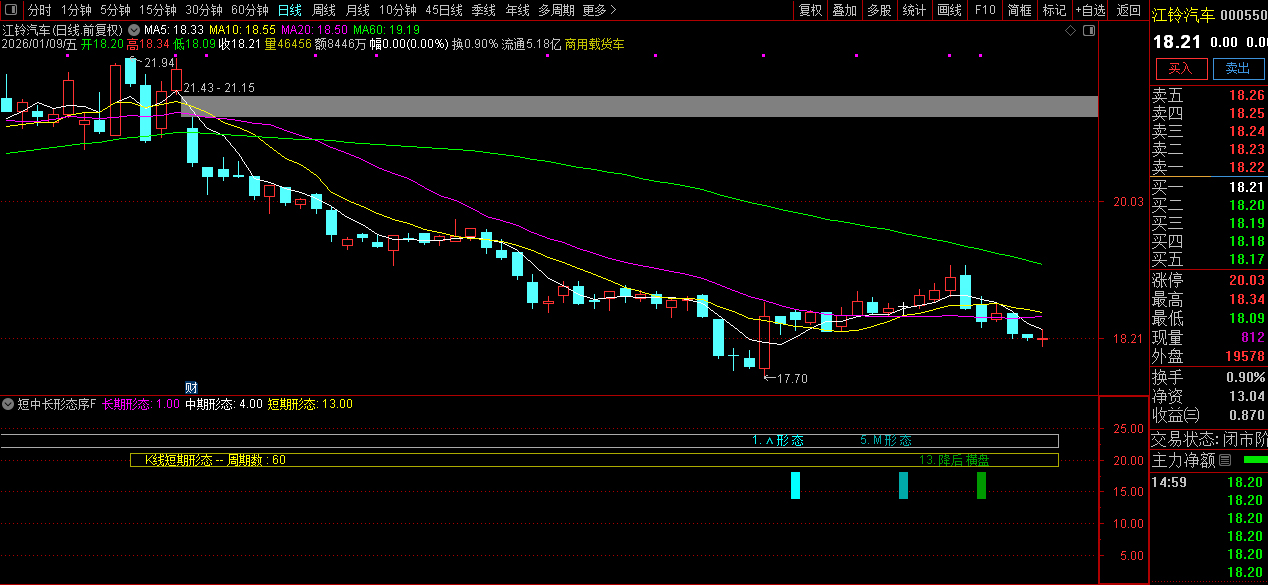Click the 返回 back button

1128,10
